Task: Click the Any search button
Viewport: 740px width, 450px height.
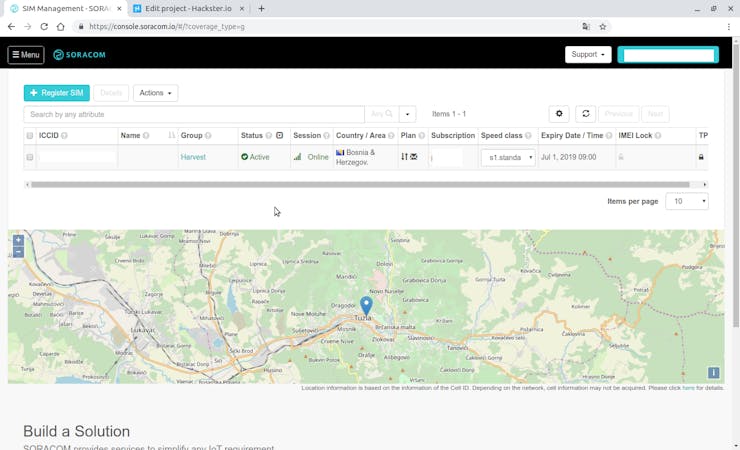Action: point(381,114)
